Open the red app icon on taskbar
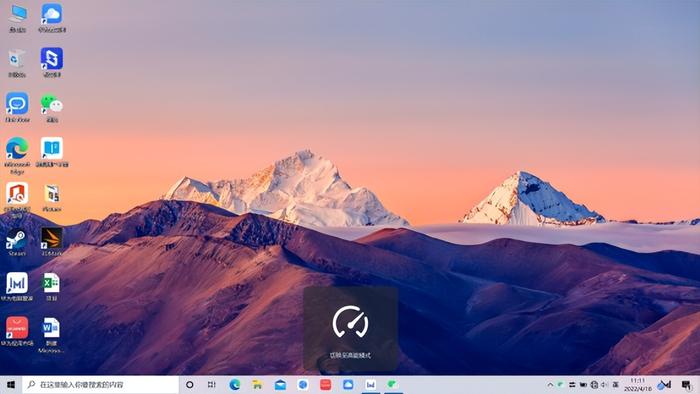This screenshot has width=700, height=394. click(x=325, y=385)
